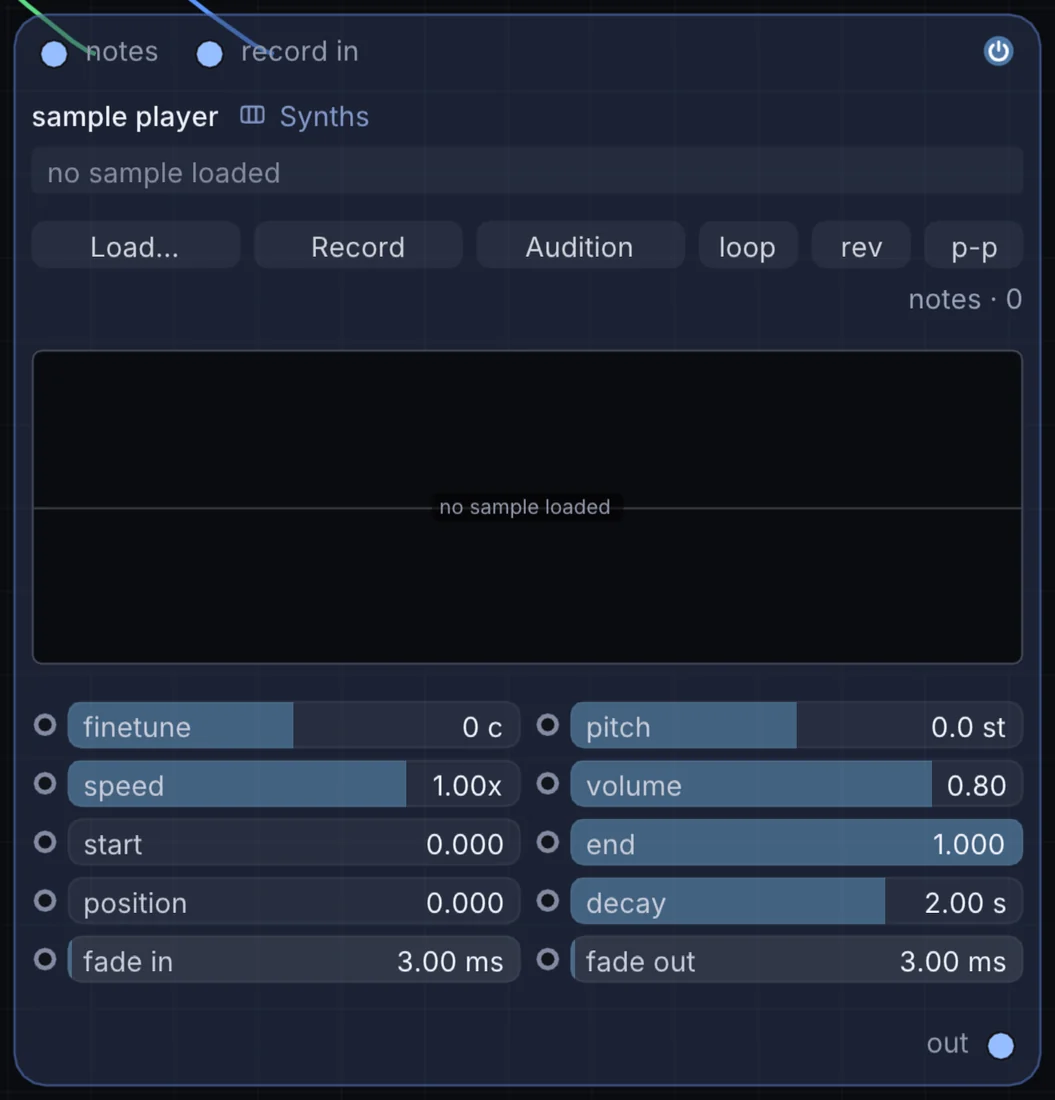Adjust the fade out slider

tap(796, 960)
